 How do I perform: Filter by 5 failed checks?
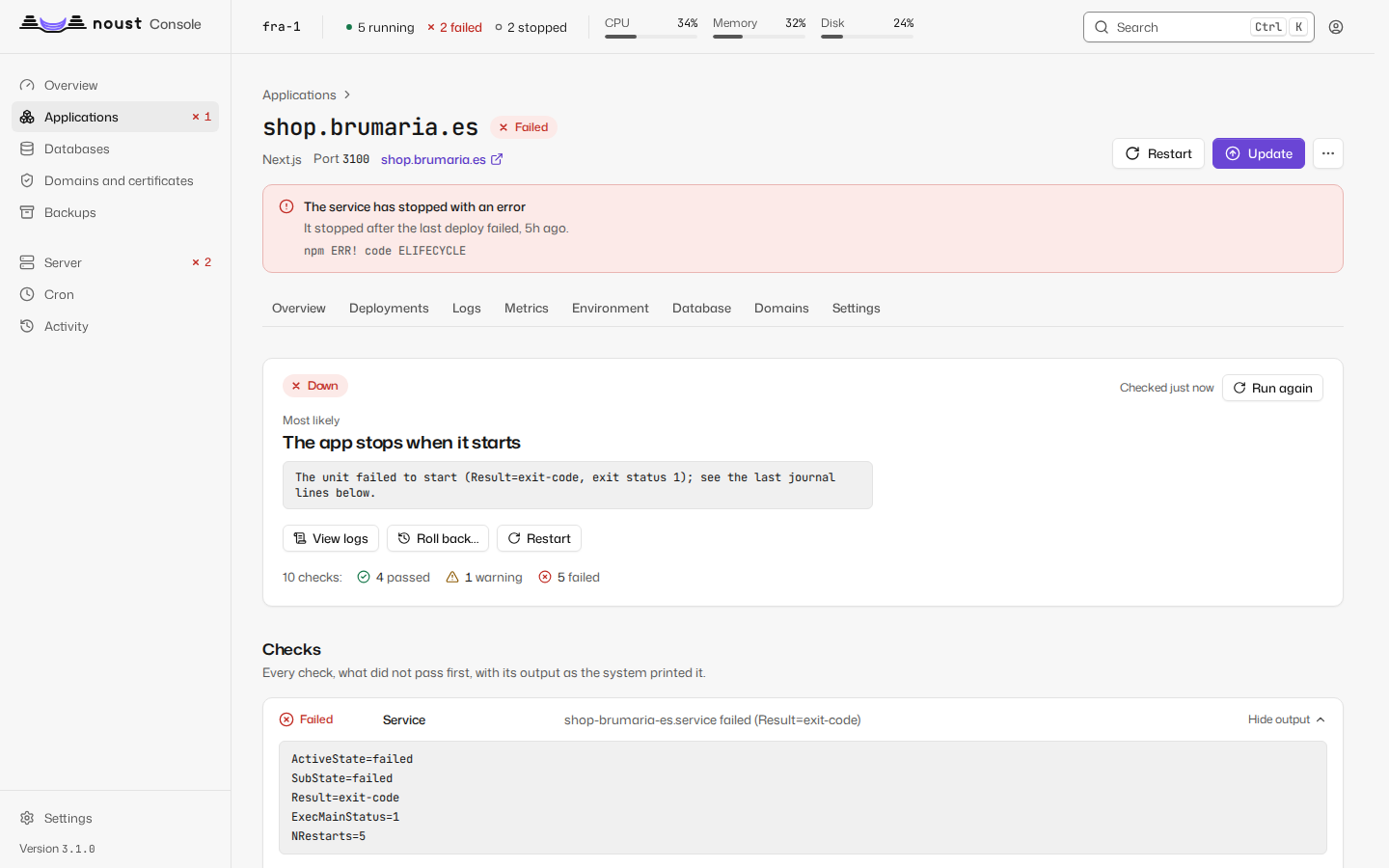coord(569,577)
